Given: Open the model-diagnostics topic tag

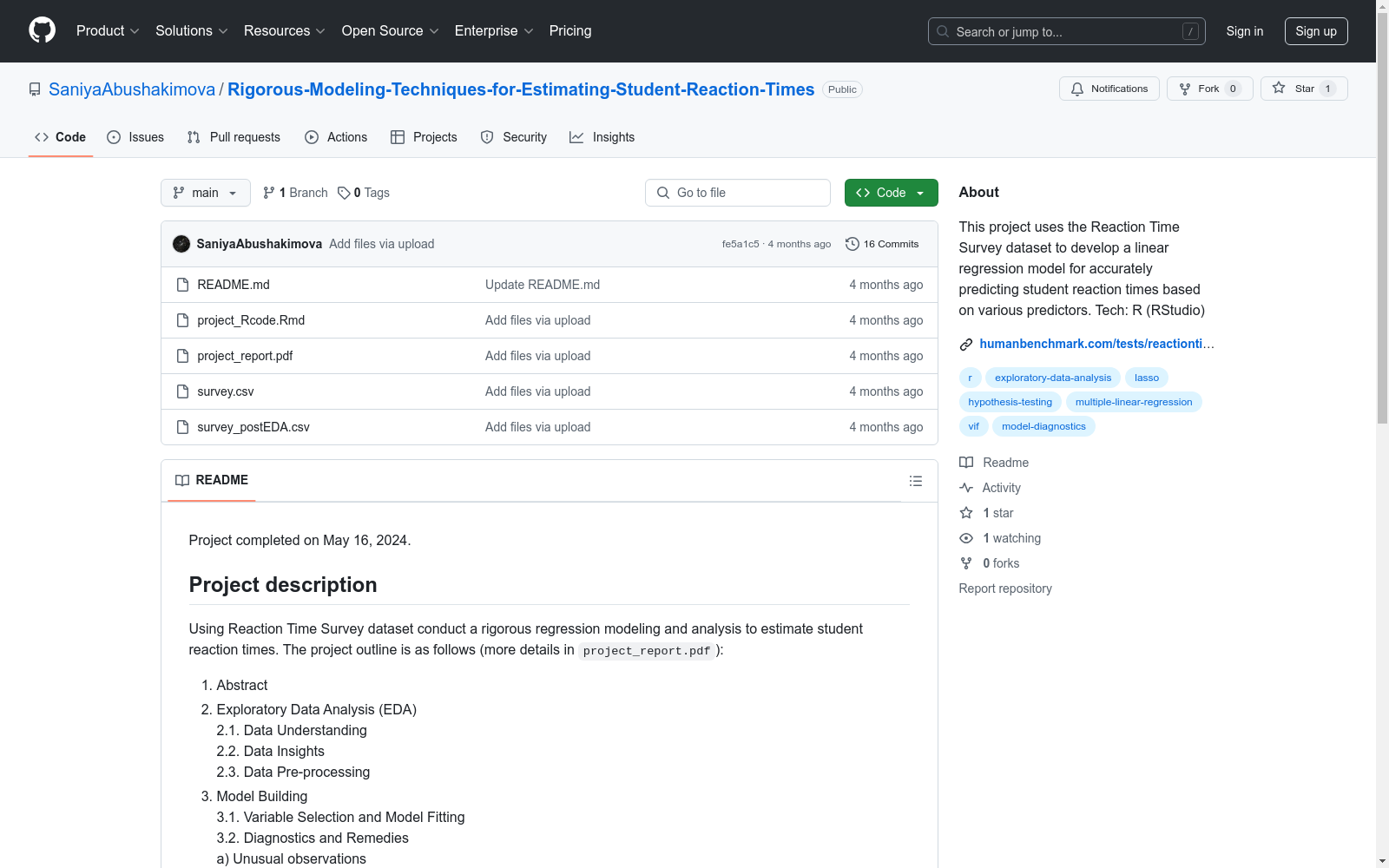Looking at the screenshot, I should tap(1044, 426).
